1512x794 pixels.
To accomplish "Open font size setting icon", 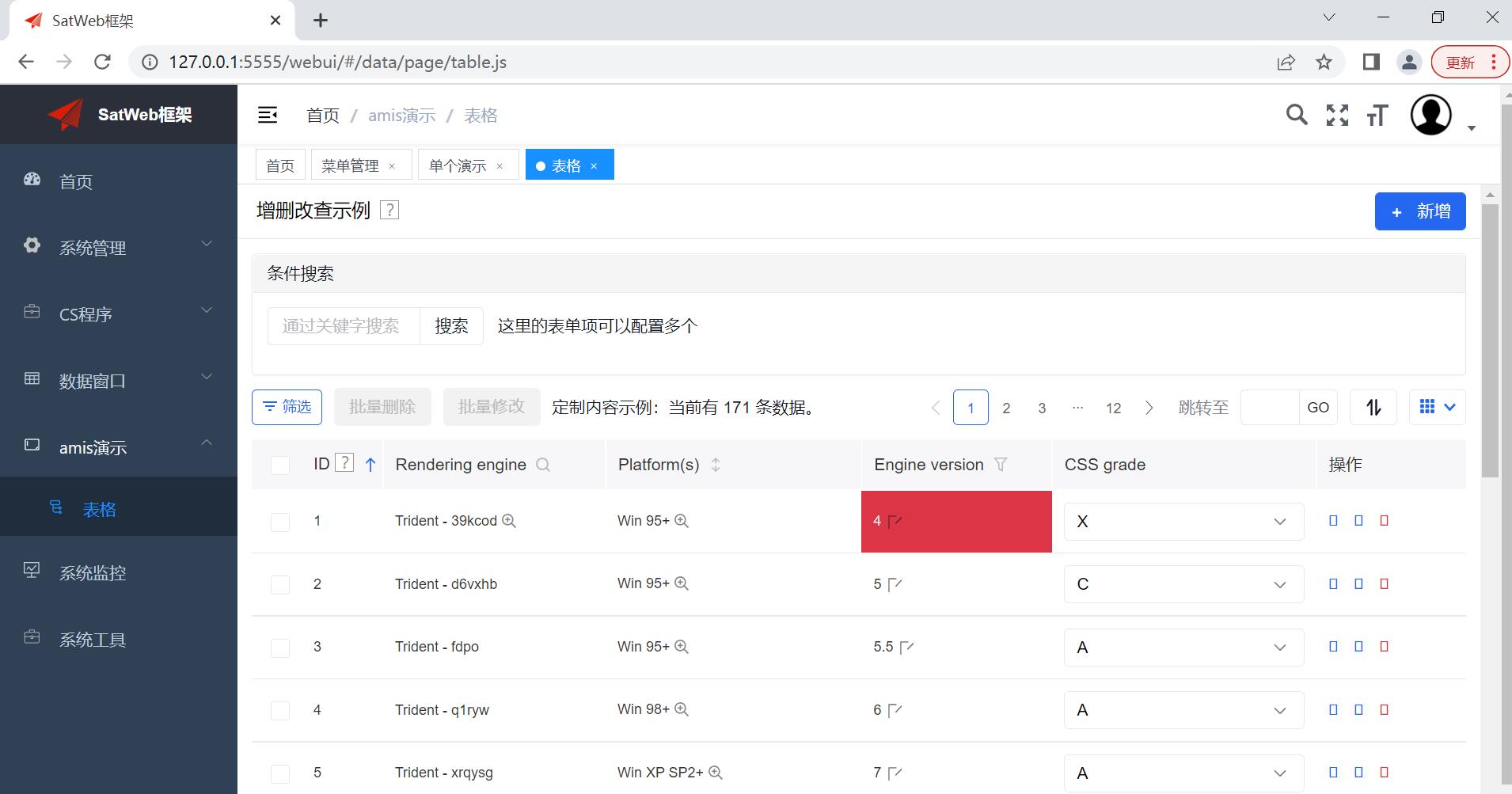I will (1377, 116).
